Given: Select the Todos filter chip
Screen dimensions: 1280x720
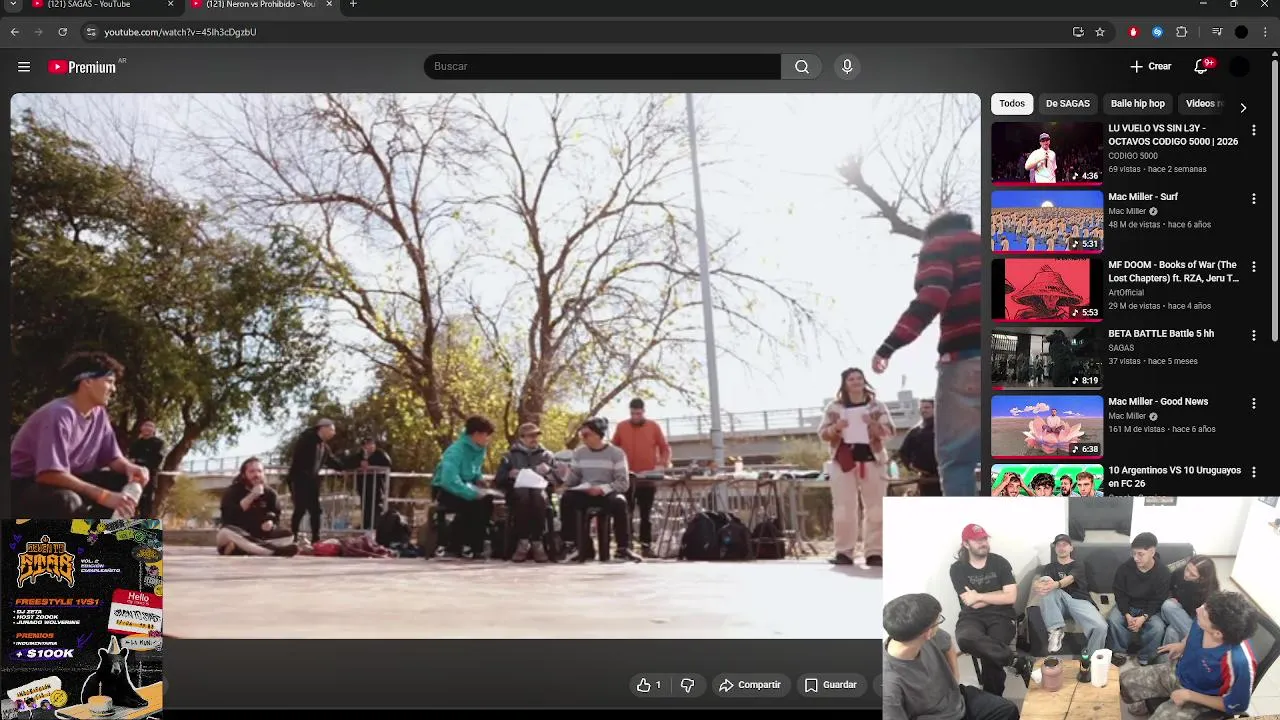Looking at the screenshot, I should pyautogui.click(x=1012, y=104).
